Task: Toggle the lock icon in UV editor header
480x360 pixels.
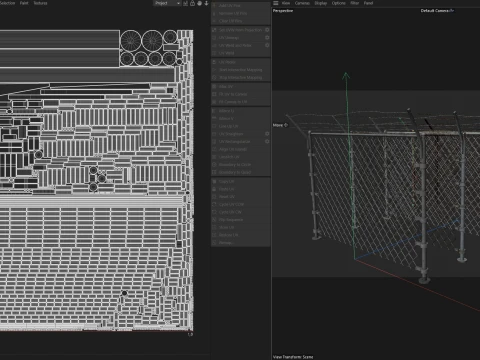Action: point(192,3)
